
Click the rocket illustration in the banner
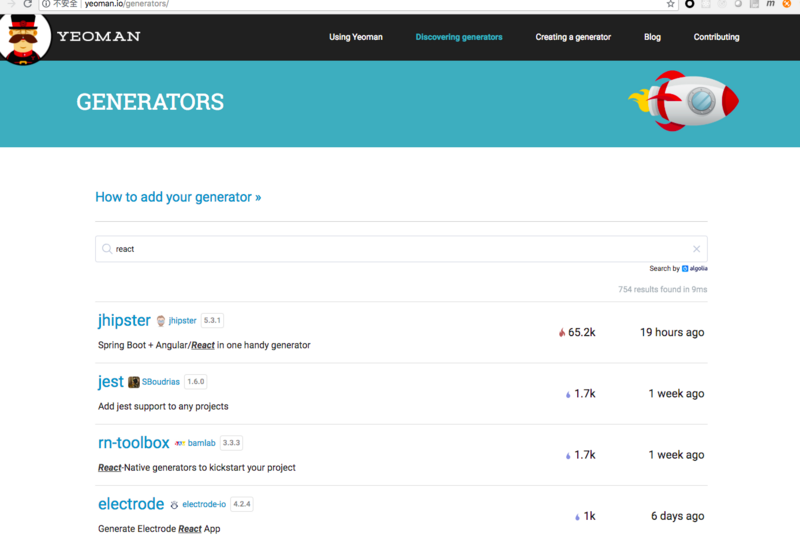pyautogui.click(x=684, y=101)
